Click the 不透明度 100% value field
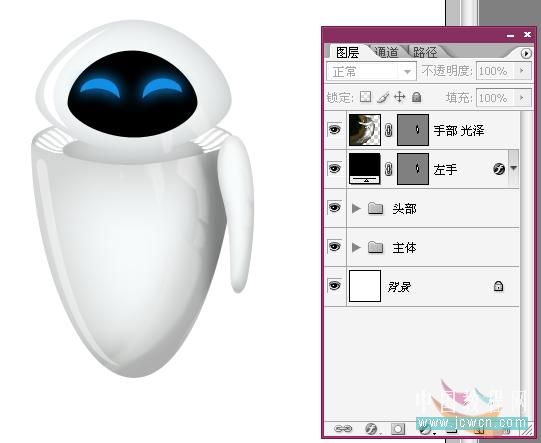Screen dimensions: 541x443 point(495,71)
